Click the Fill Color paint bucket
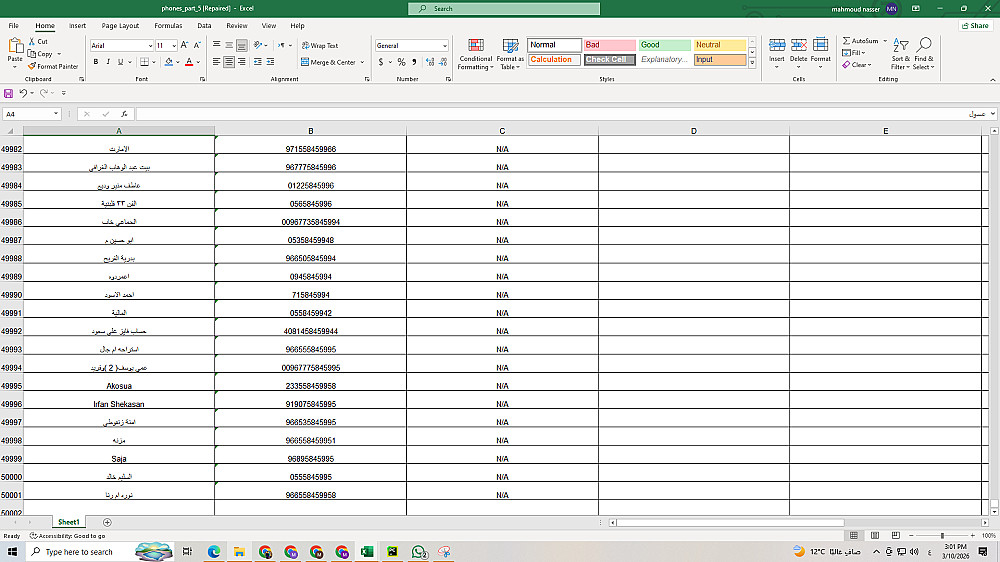Screen dimensions: 1000x562 (168, 62)
